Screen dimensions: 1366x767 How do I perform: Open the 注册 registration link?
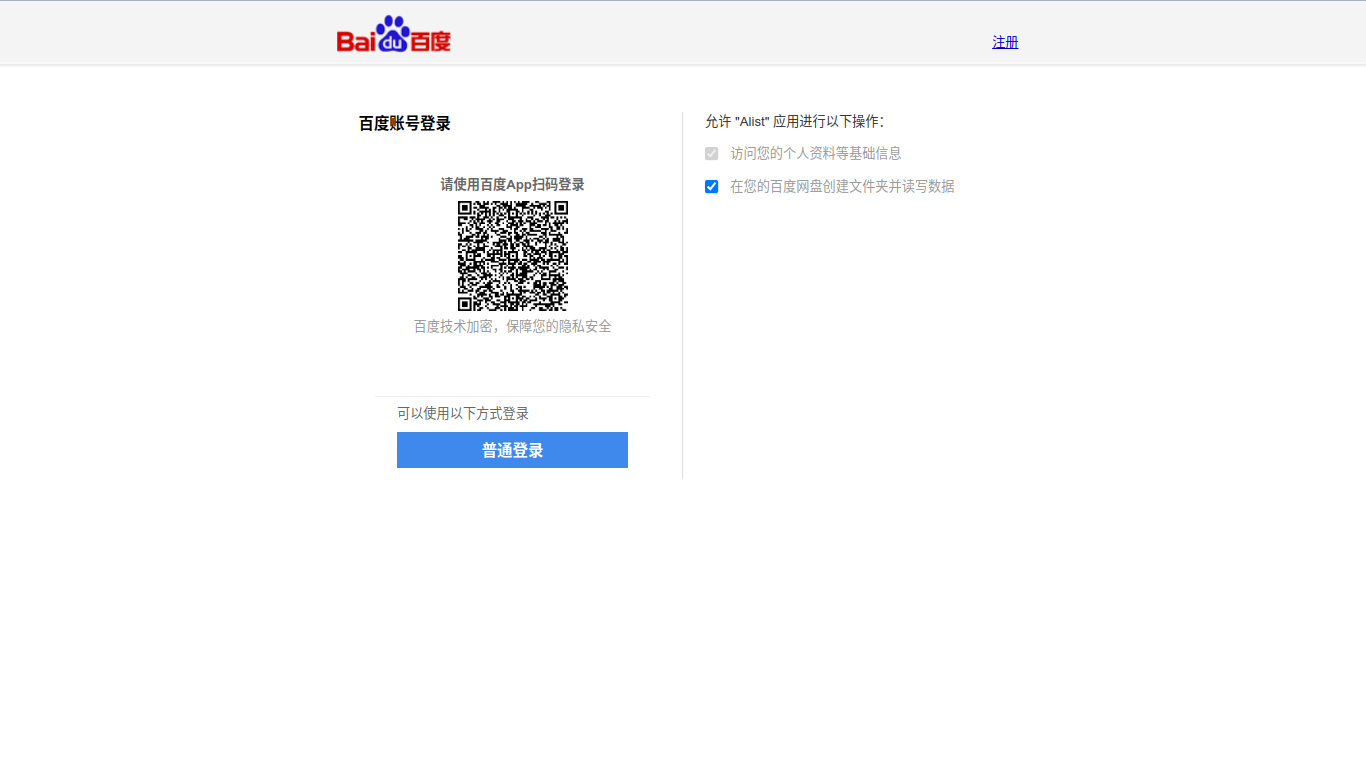1005,42
